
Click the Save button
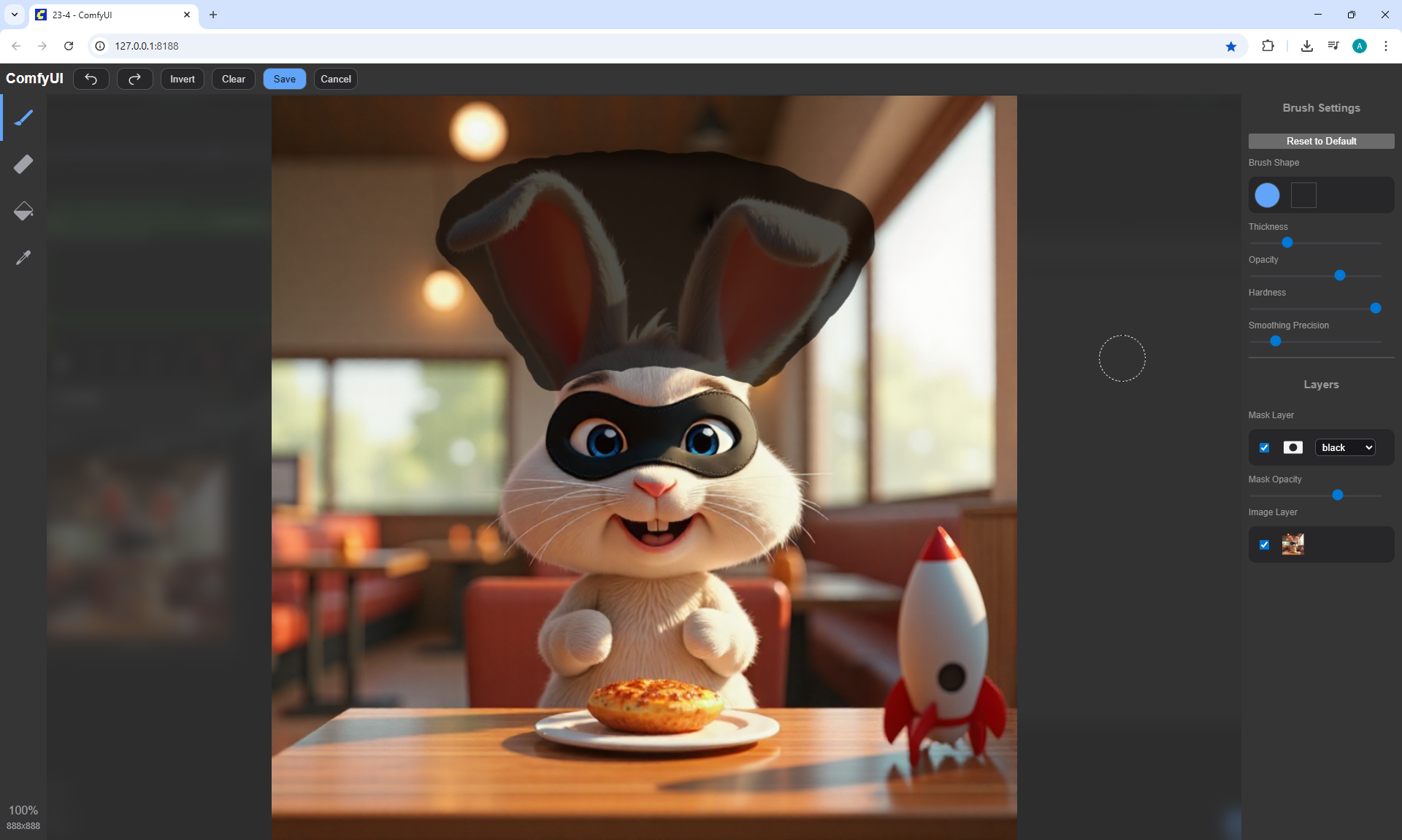pyautogui.click(x=285, y=79)
